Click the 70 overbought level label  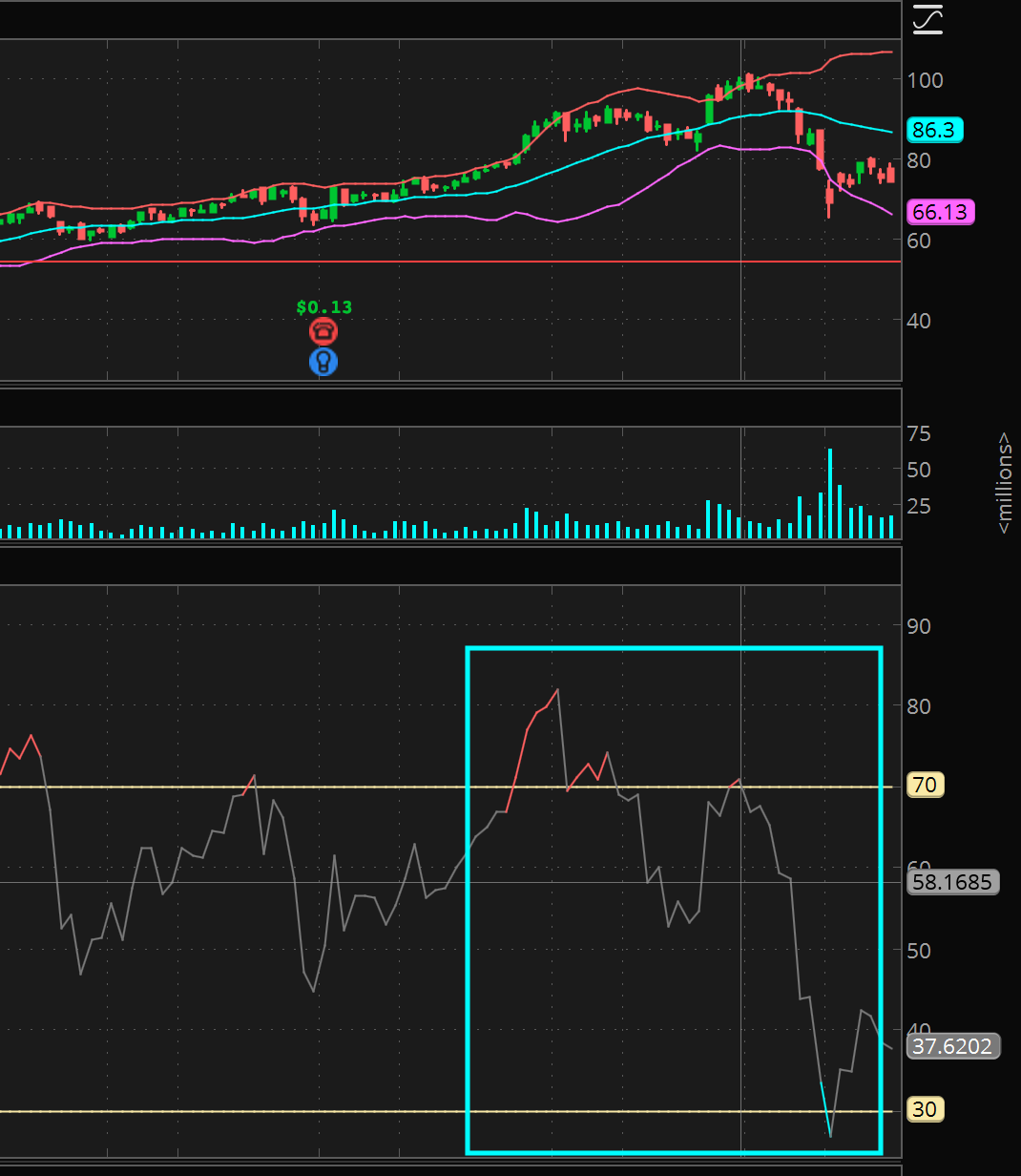pos(926,786)
